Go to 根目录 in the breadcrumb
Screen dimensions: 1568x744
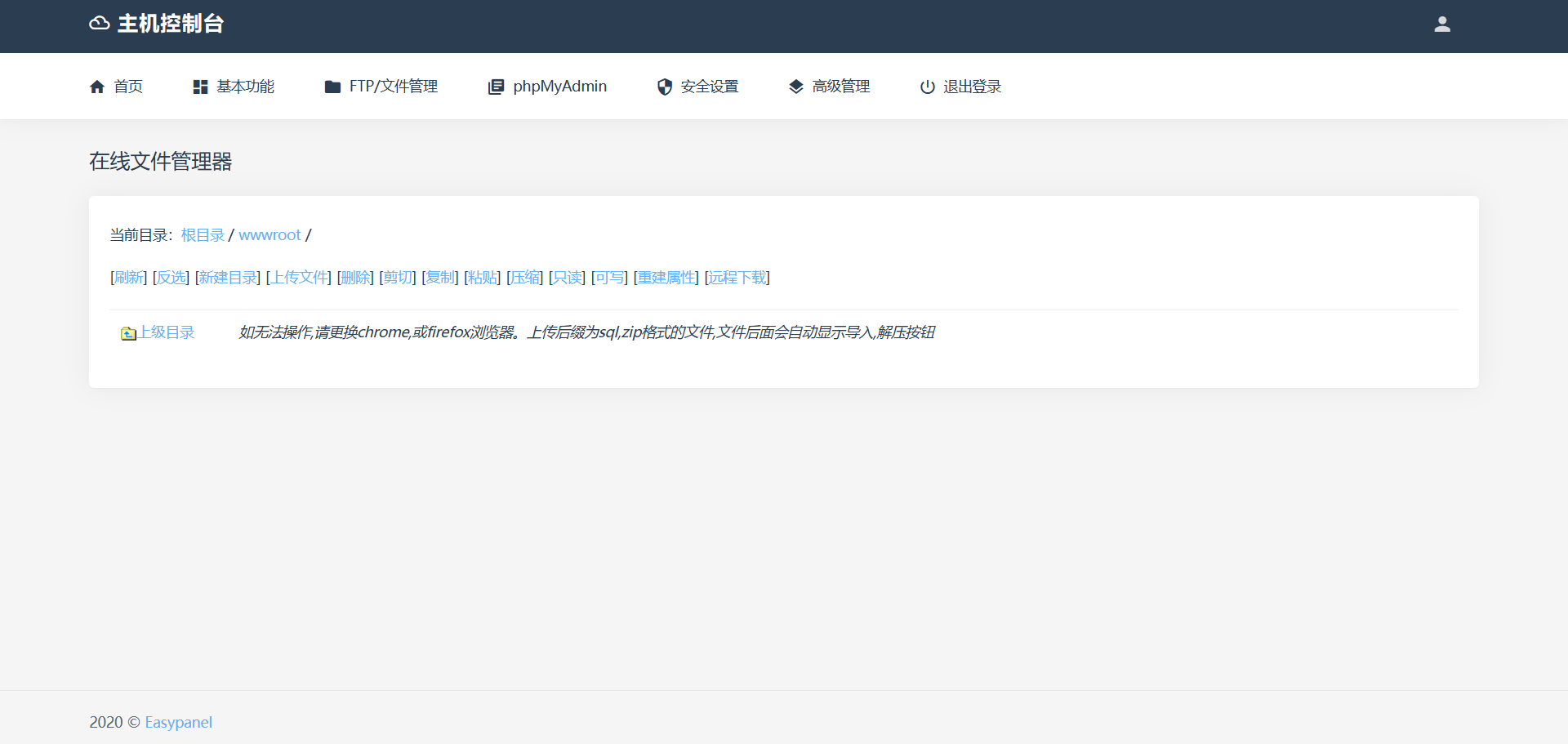pyautogui.click(x=203, y=235)
